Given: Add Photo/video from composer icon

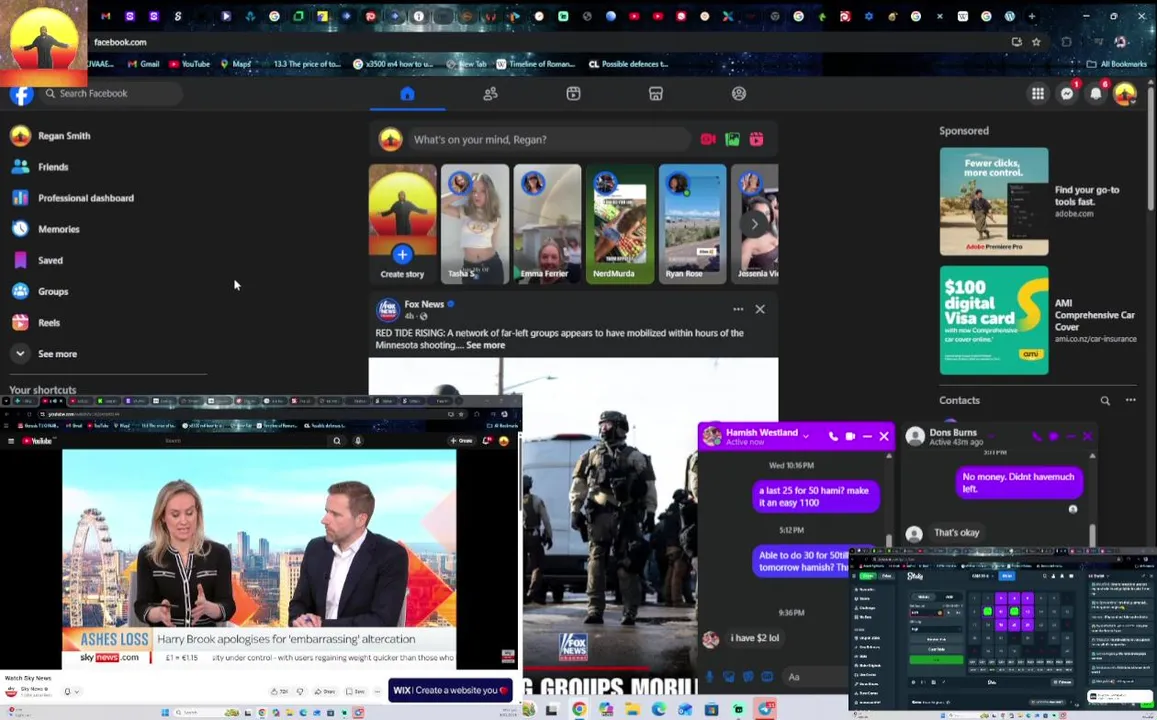Looking at the screenshot, I should tap(732, 139).
